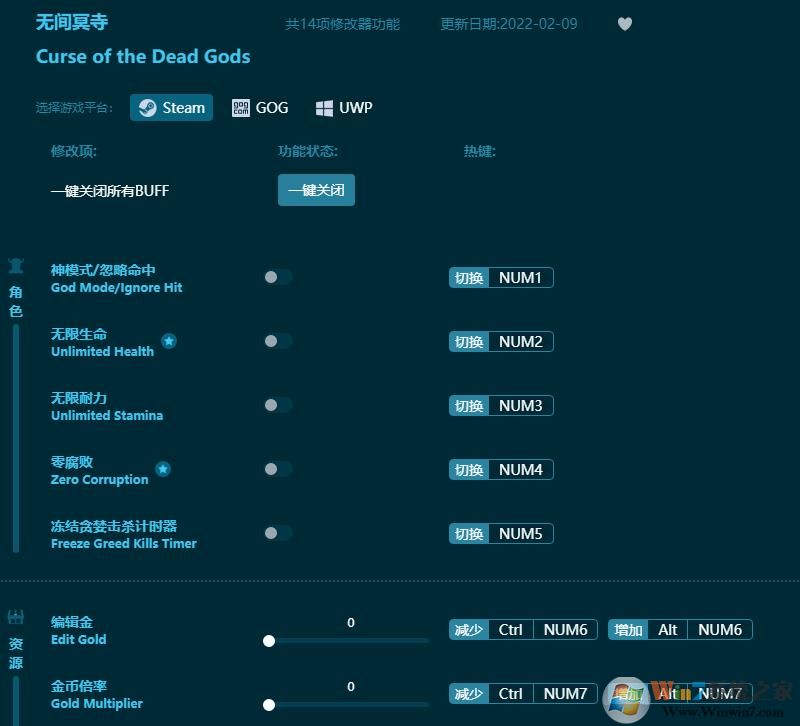Viewport: 800px width, 726px height.
Task: Click the star icon beside Zero Corruption
Action: [163, 469]
